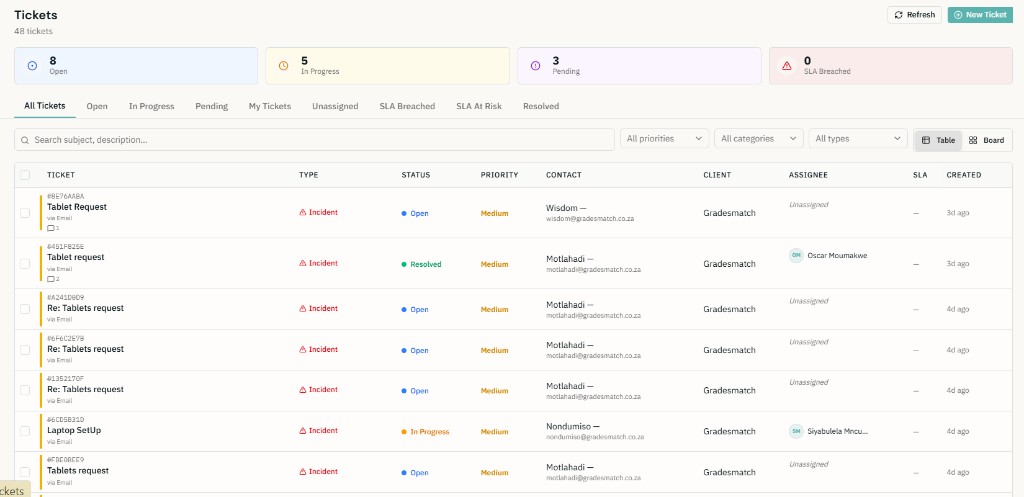Click the Refresh button
This screenshot has height=497, width=1024.
[x=914, y=15]
